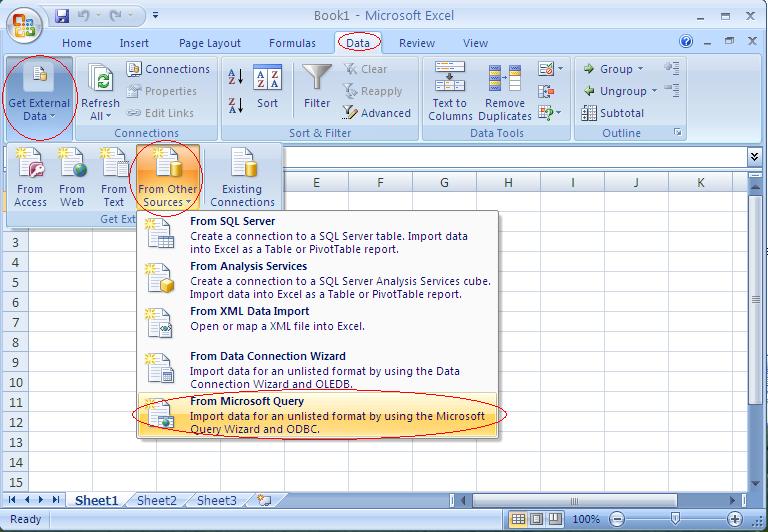Choose From Access data source
The width and height of the screenshot is (768, 532).
tap(30, 178)
